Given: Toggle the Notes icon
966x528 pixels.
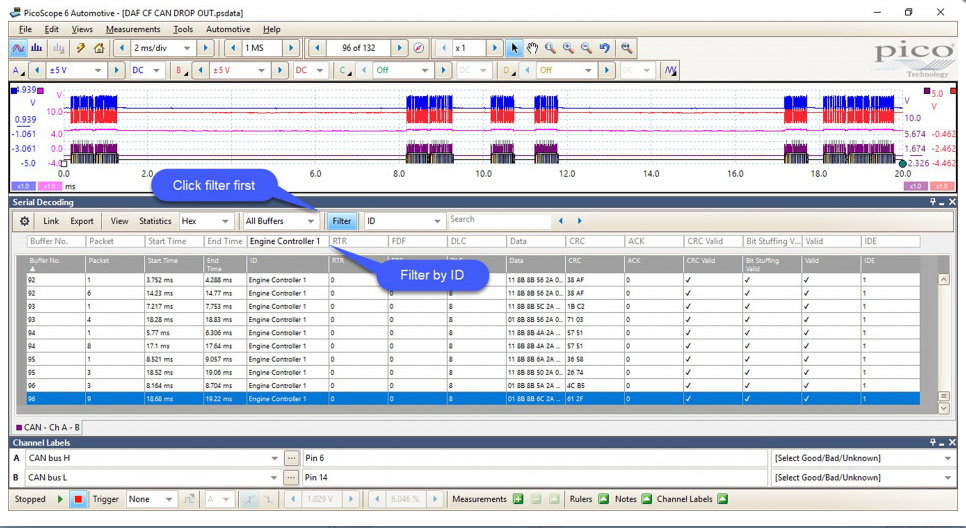Looking at the screenshot, I should click(646, 499).
